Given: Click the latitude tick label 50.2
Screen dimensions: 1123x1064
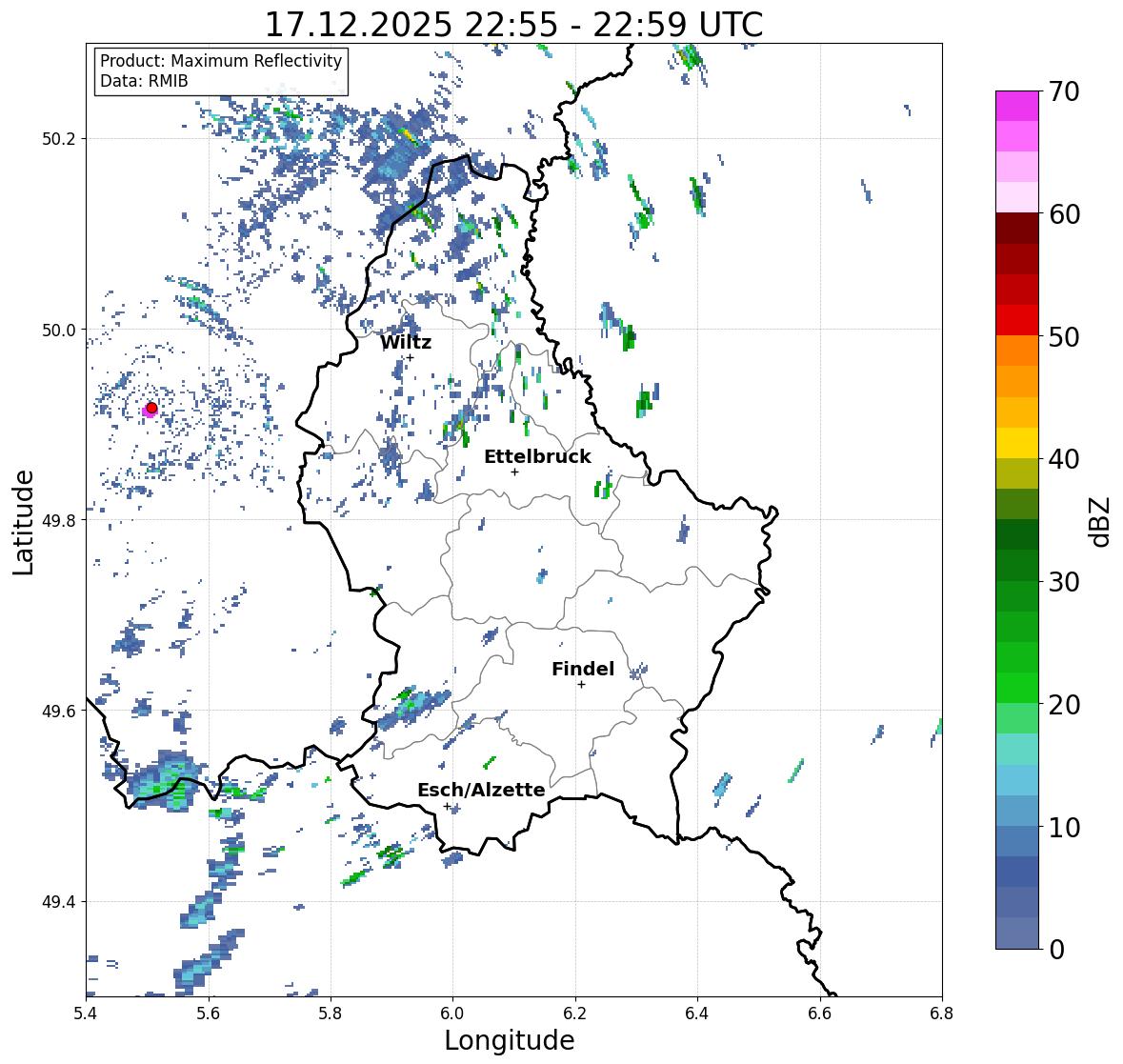Looking at the screenshot, I should [x=59, y=139].
